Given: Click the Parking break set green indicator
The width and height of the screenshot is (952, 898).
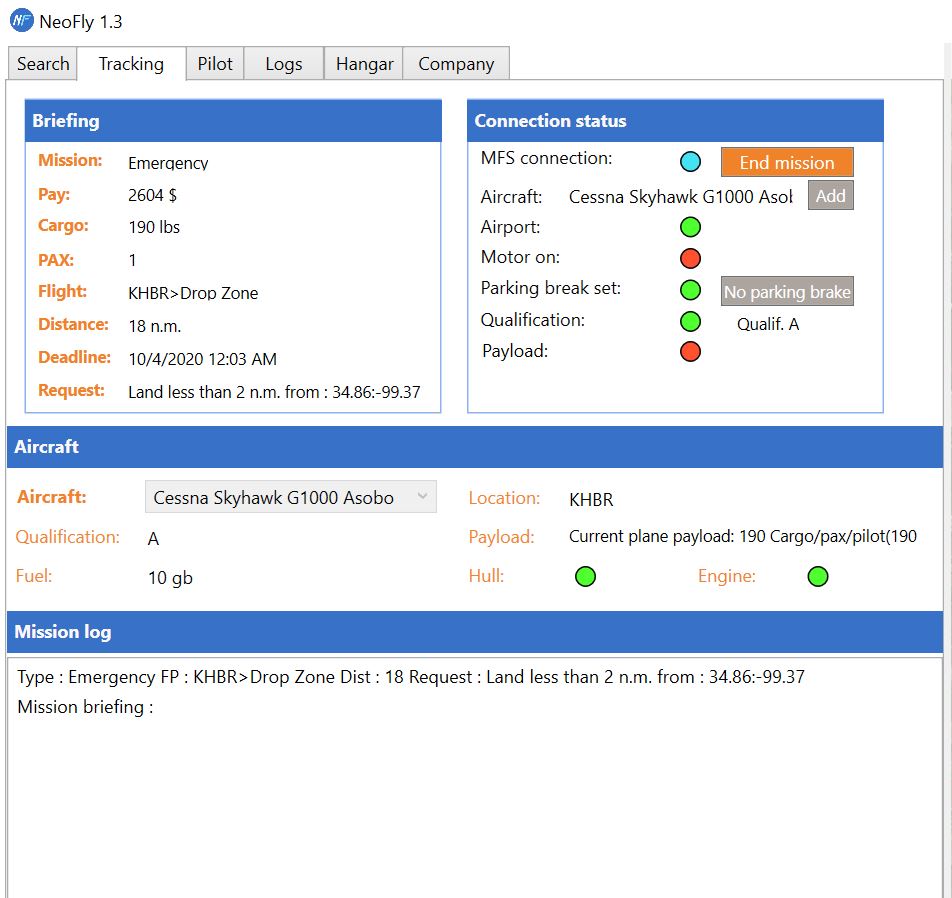Looking at the screenshot, I should [690, 290].
